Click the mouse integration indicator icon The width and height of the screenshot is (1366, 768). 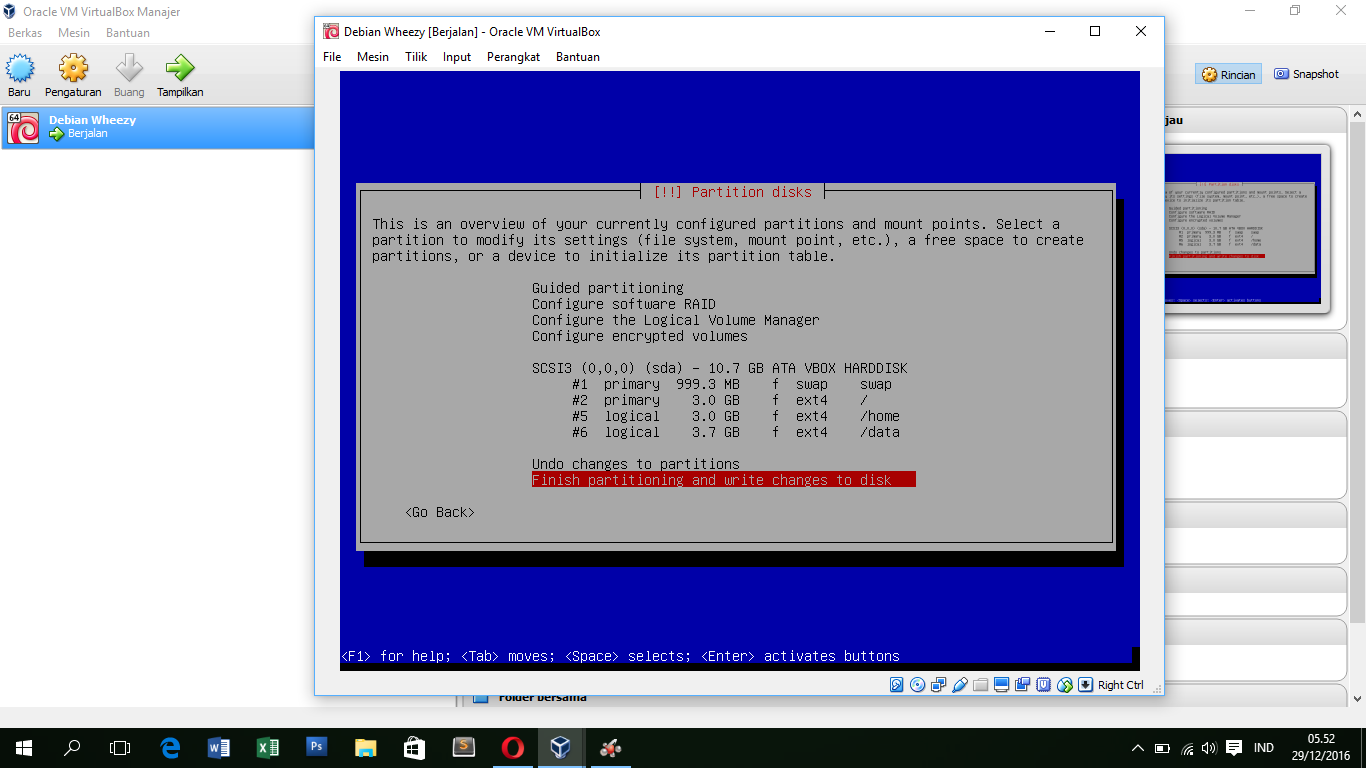pos(1065,685)
